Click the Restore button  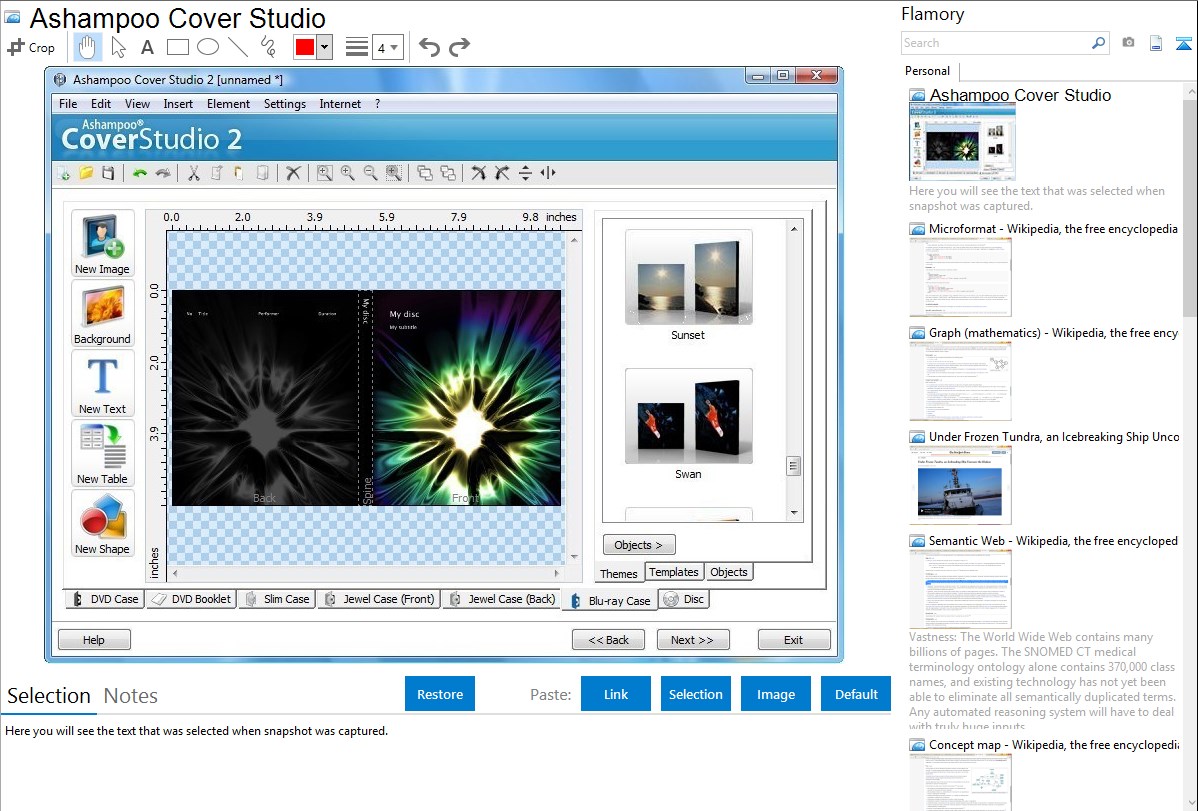(440, 694)
